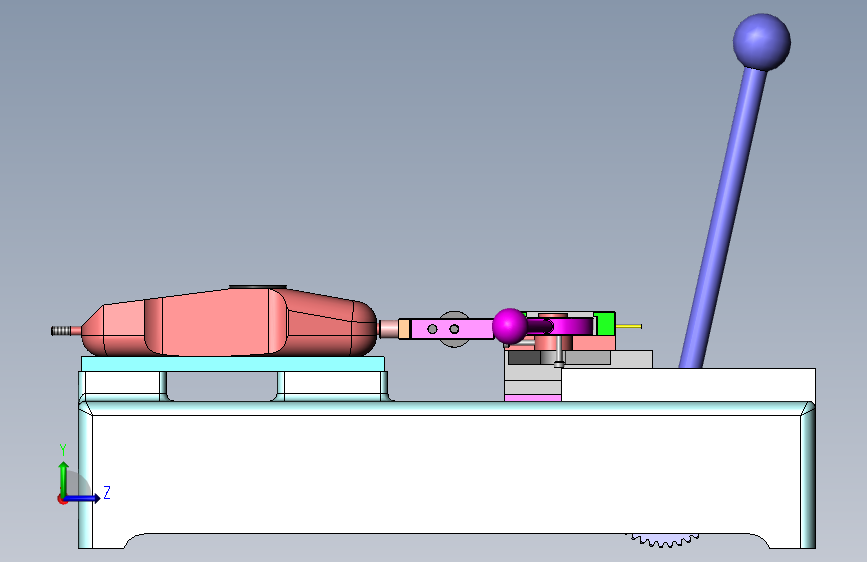Click the blue spherical lever knob
The image size is (867, 562).
pyautogui.click(x=761, y=42)
